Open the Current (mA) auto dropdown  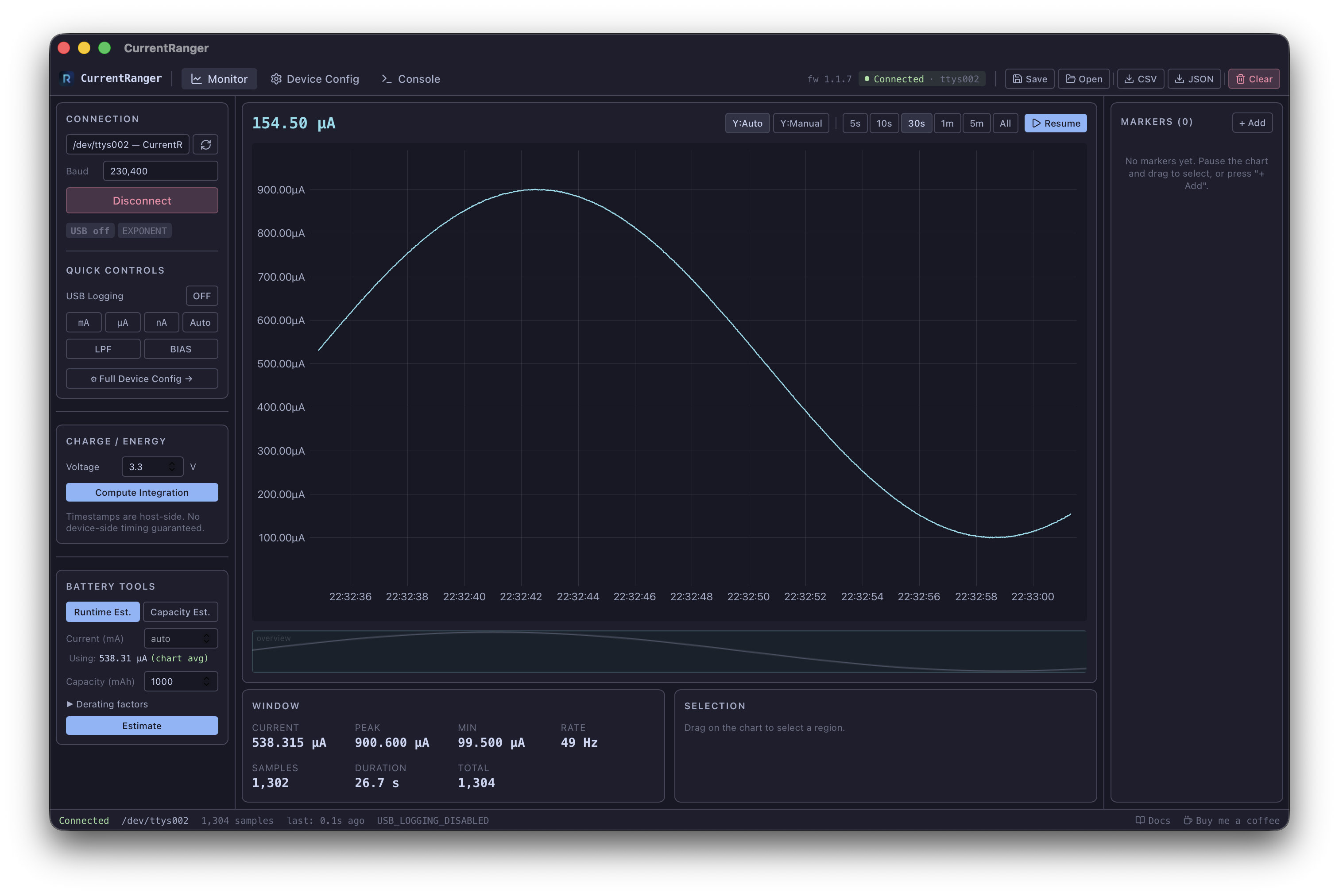pos(181,638)
